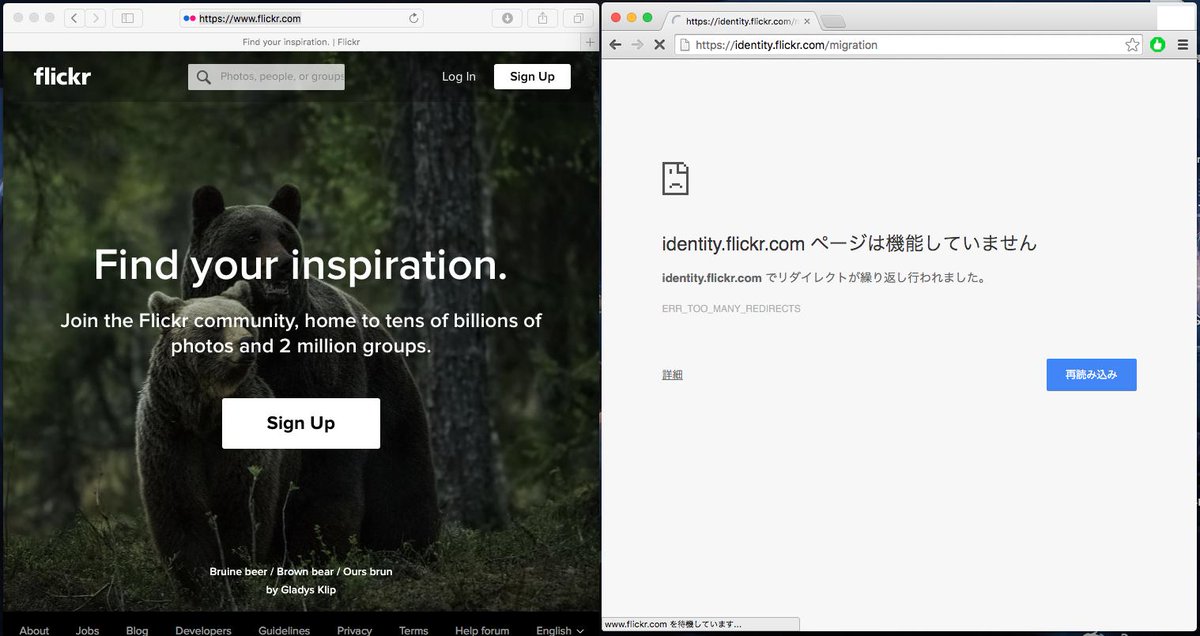
Task: Open the Guidelines footer link
Action: point(284,630)
